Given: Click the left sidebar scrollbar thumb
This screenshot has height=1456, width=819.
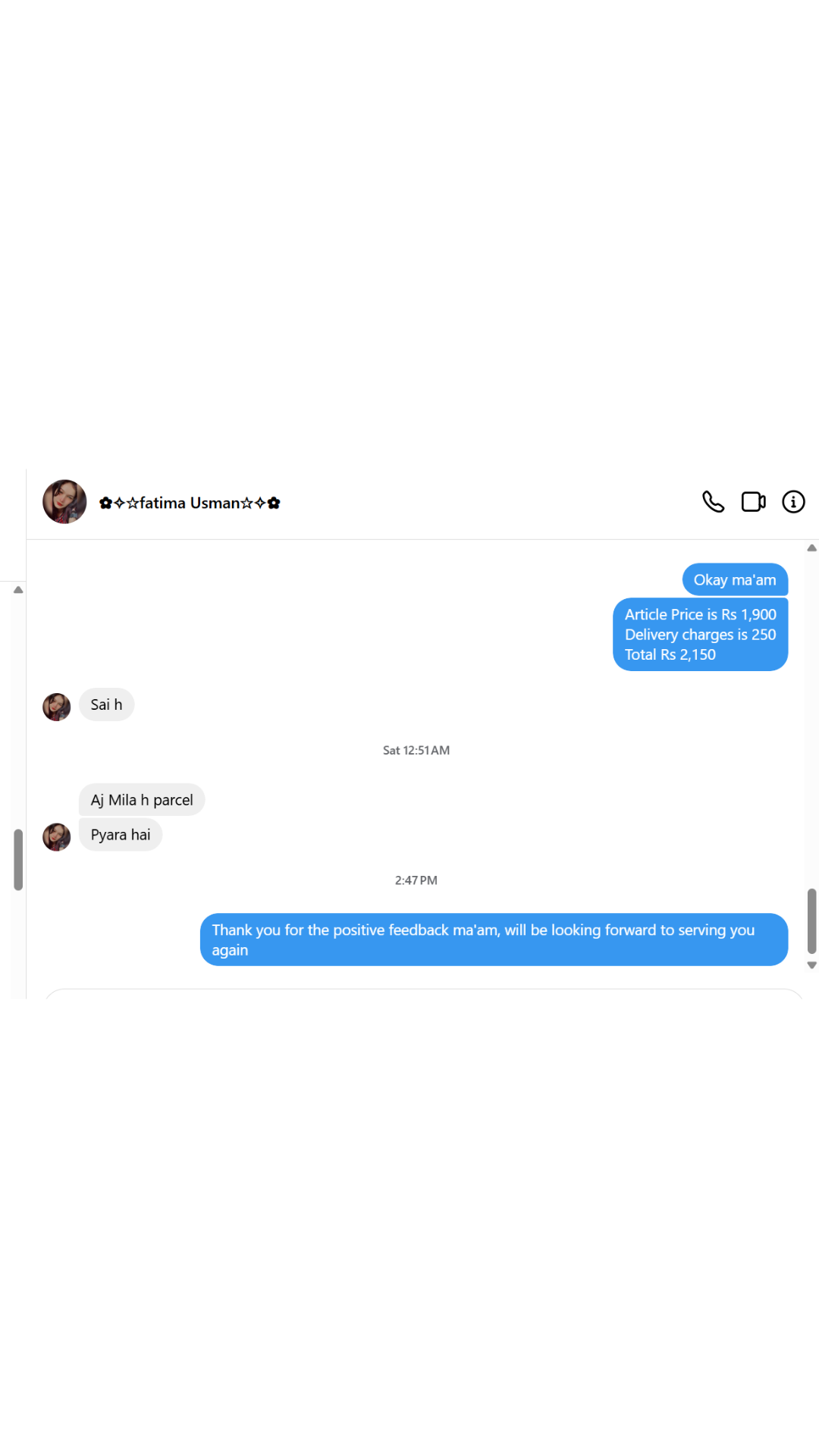Looking at the screenshot, I should (18, 859).
